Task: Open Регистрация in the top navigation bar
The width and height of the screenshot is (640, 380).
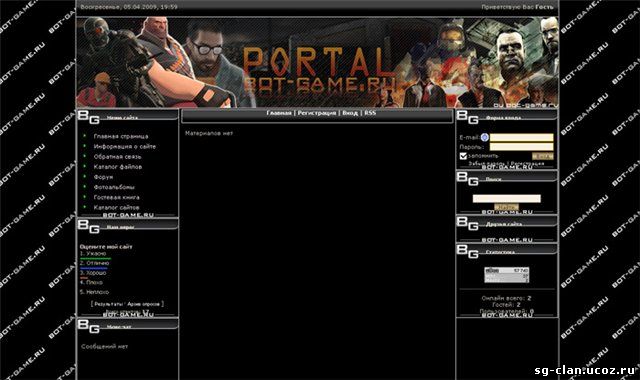Action: pos(317,113)
